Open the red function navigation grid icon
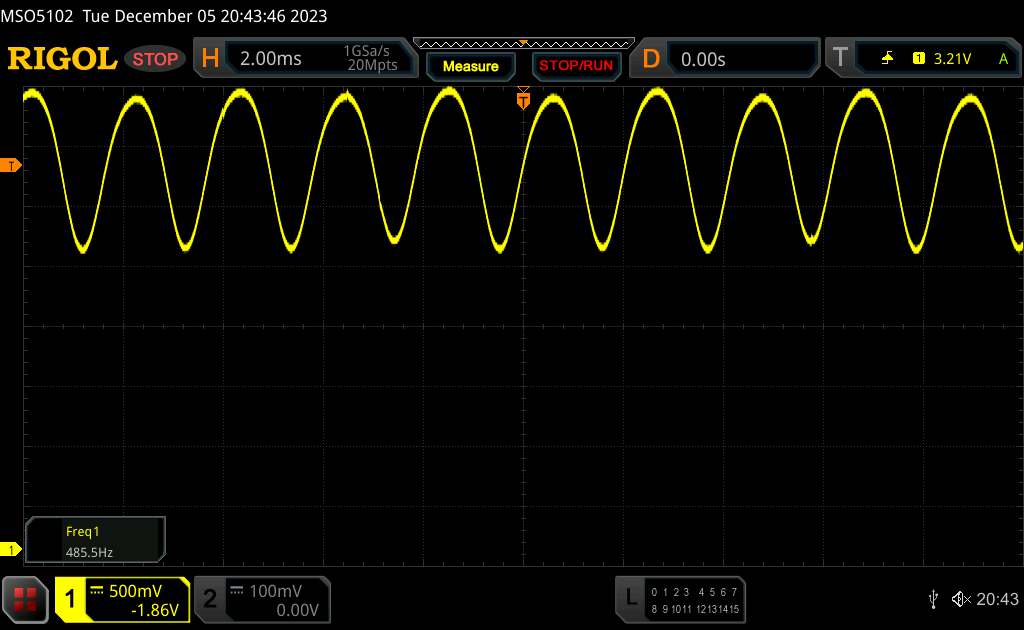The image size is (1024, 630). click(25, 599)
